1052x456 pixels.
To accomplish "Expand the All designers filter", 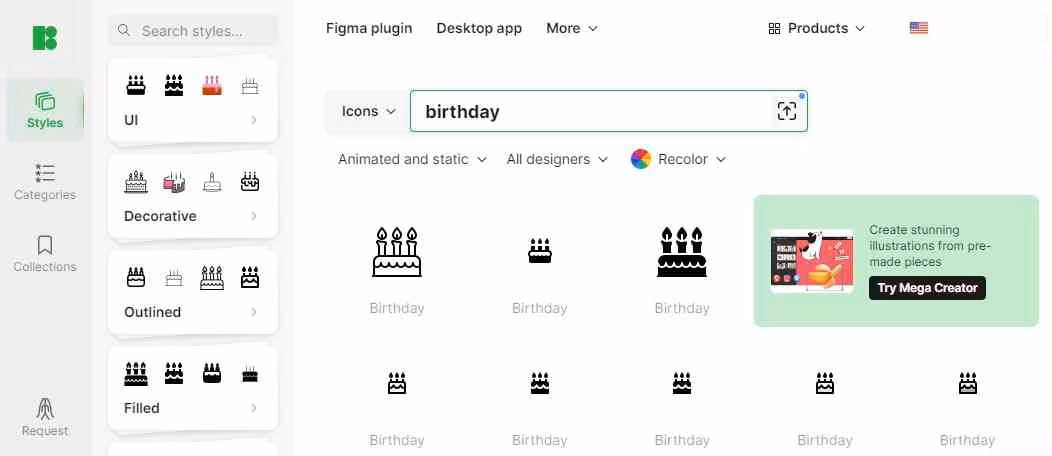I will pos(557,159).
